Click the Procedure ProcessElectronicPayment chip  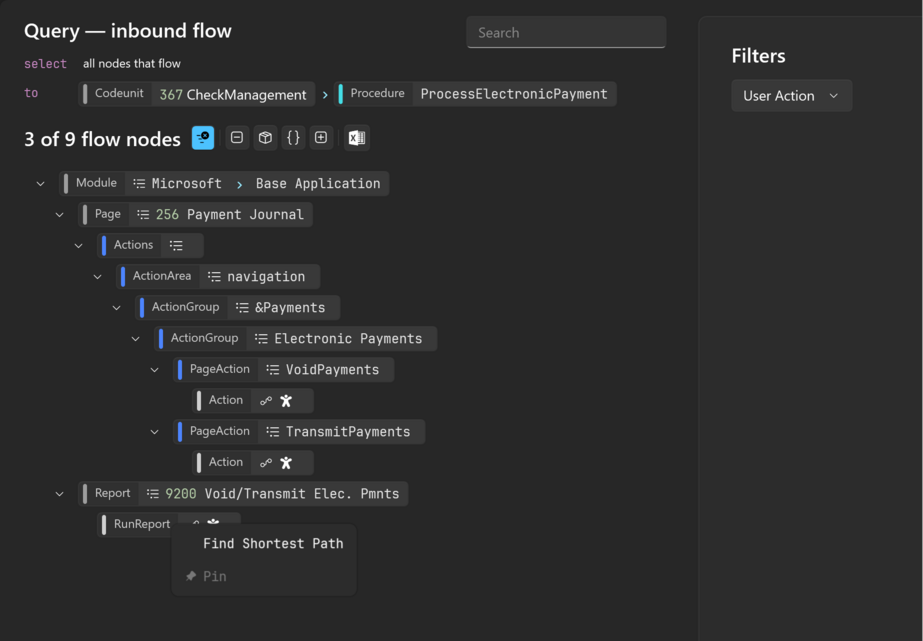click(475, 94)
